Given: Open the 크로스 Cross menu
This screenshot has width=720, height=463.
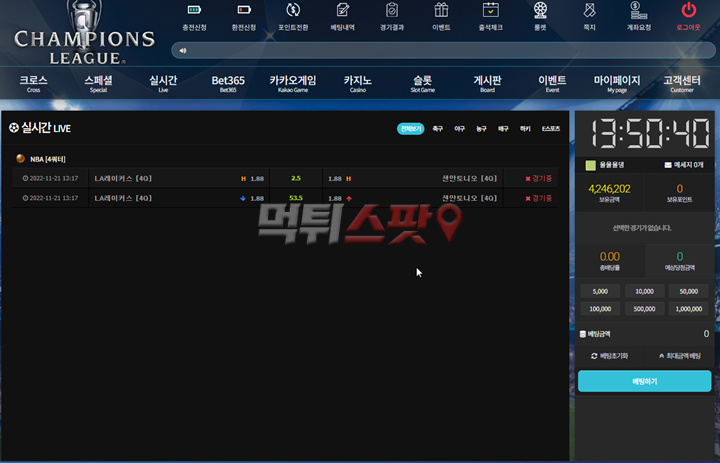Looking at the screenshot, I should [x=33, y=83].
